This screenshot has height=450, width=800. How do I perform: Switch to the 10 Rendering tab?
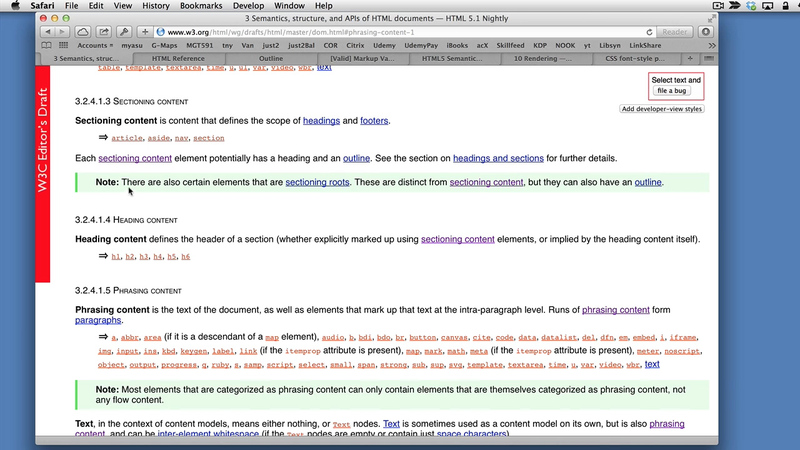[x=542, y=58]
